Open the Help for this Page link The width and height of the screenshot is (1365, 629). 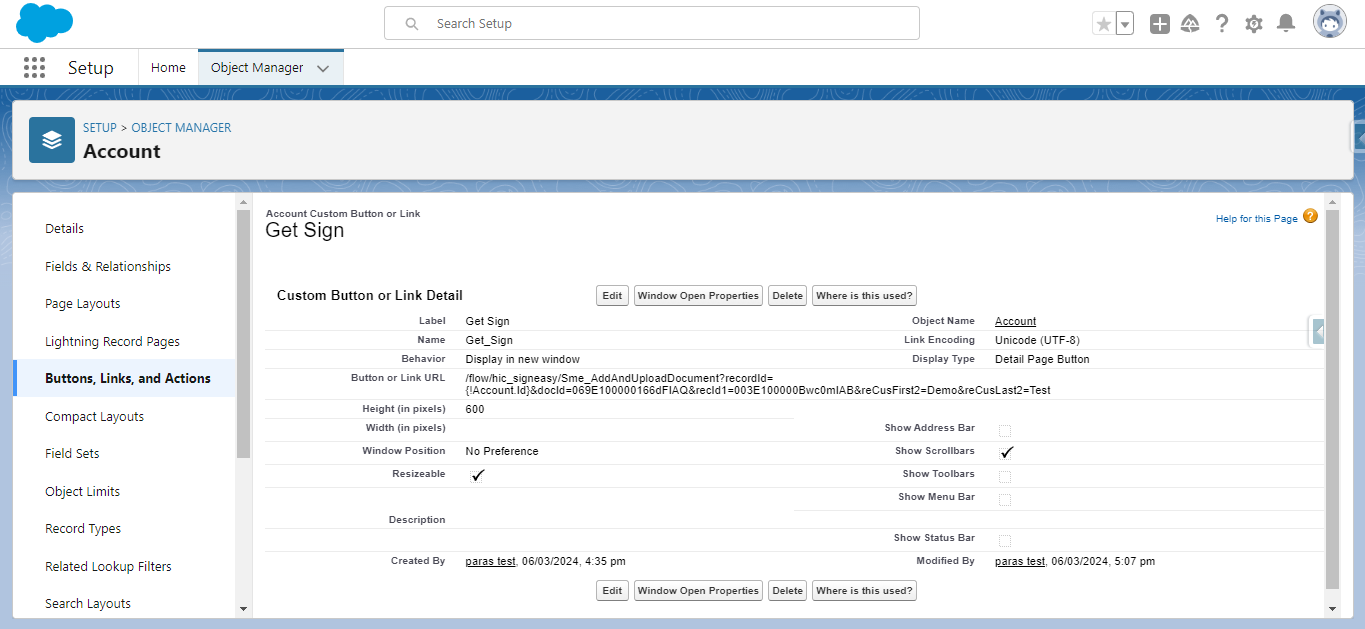tap(1257, 219)
